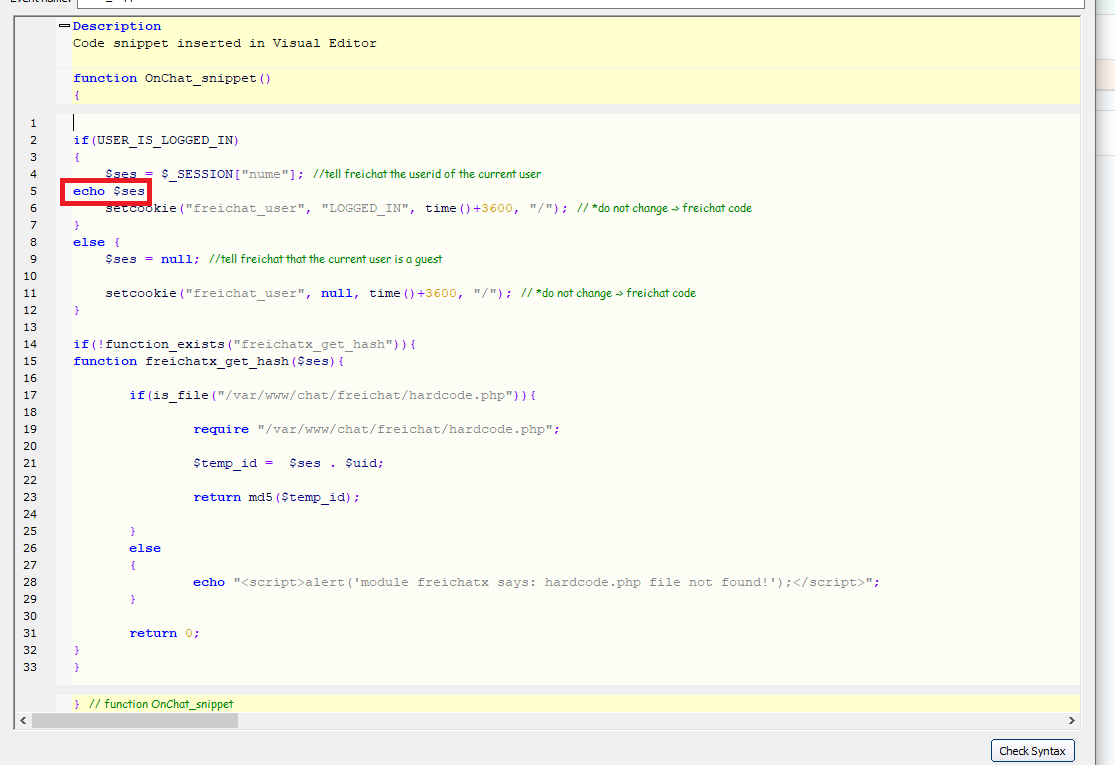Click '$ses = null;' on line 9
Screen dimensions: 1115x765
(x=152, y=260)
